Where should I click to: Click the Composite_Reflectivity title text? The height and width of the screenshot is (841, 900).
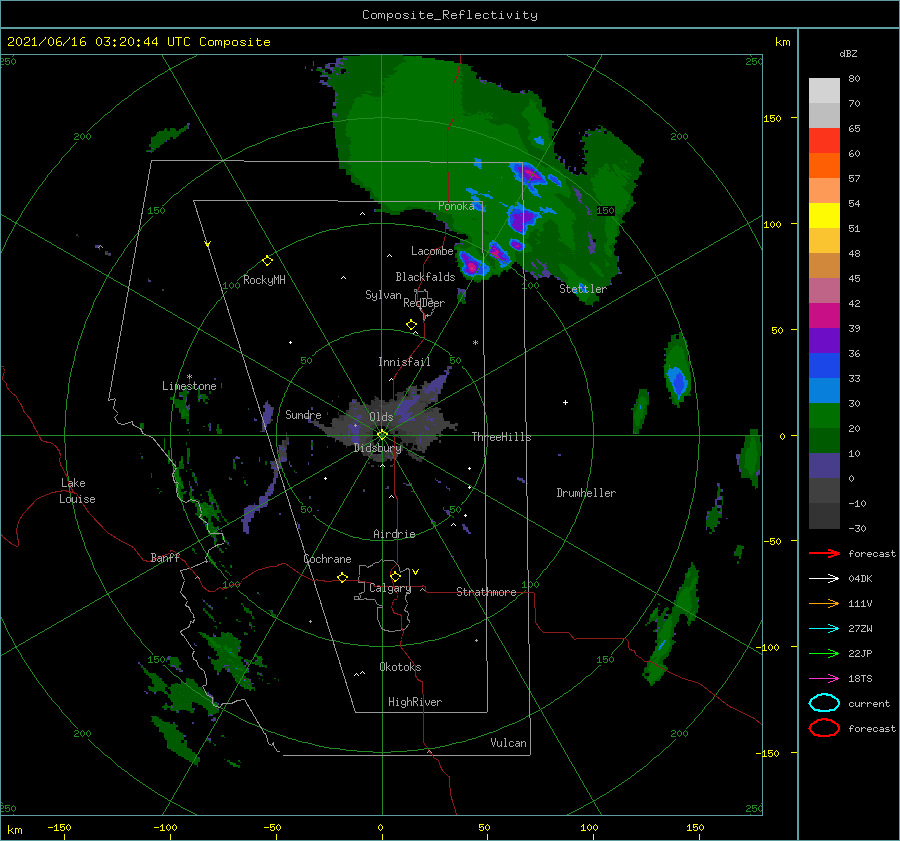449,15
